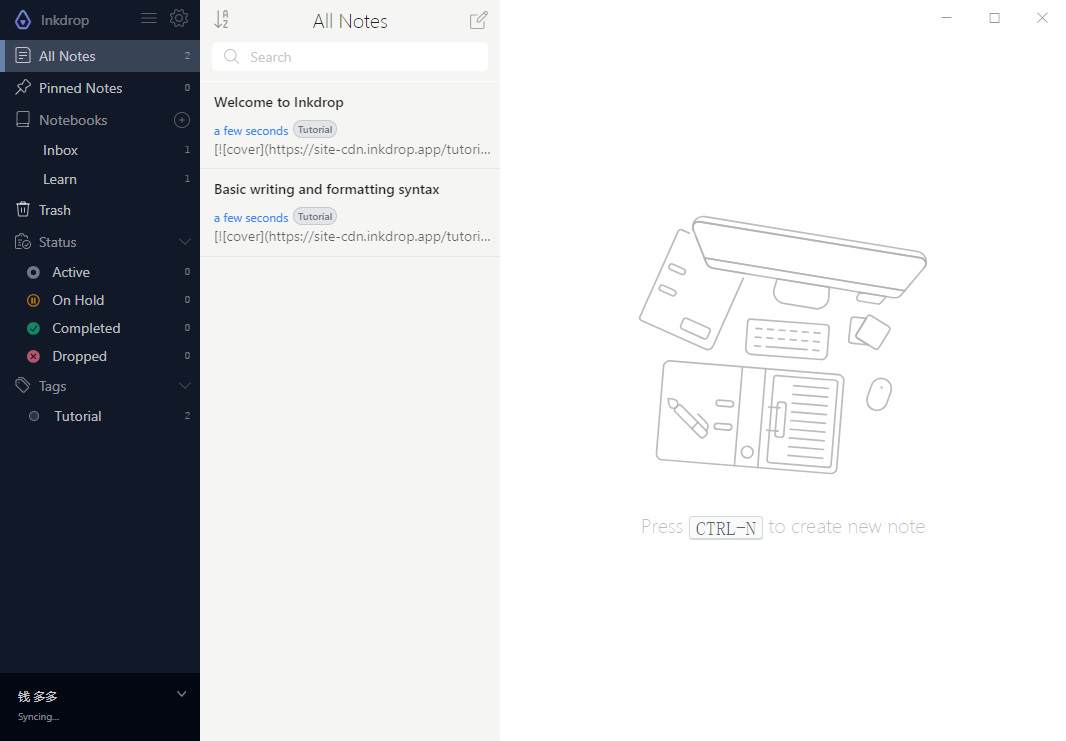Image resolution: width=1066 pixels, height=741 pixels.
Task: Open Pinned Notes in the sidebar
Action: pos(100,88)
